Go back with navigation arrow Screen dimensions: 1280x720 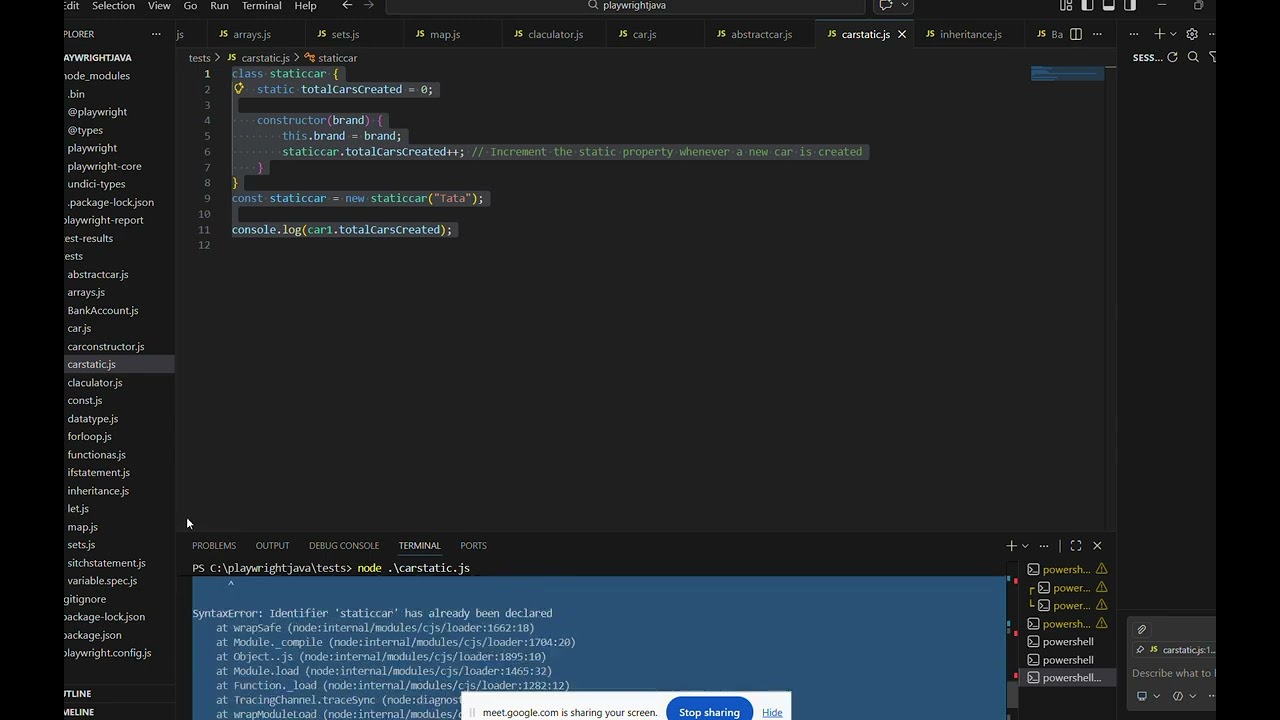[x=347, y=5]
